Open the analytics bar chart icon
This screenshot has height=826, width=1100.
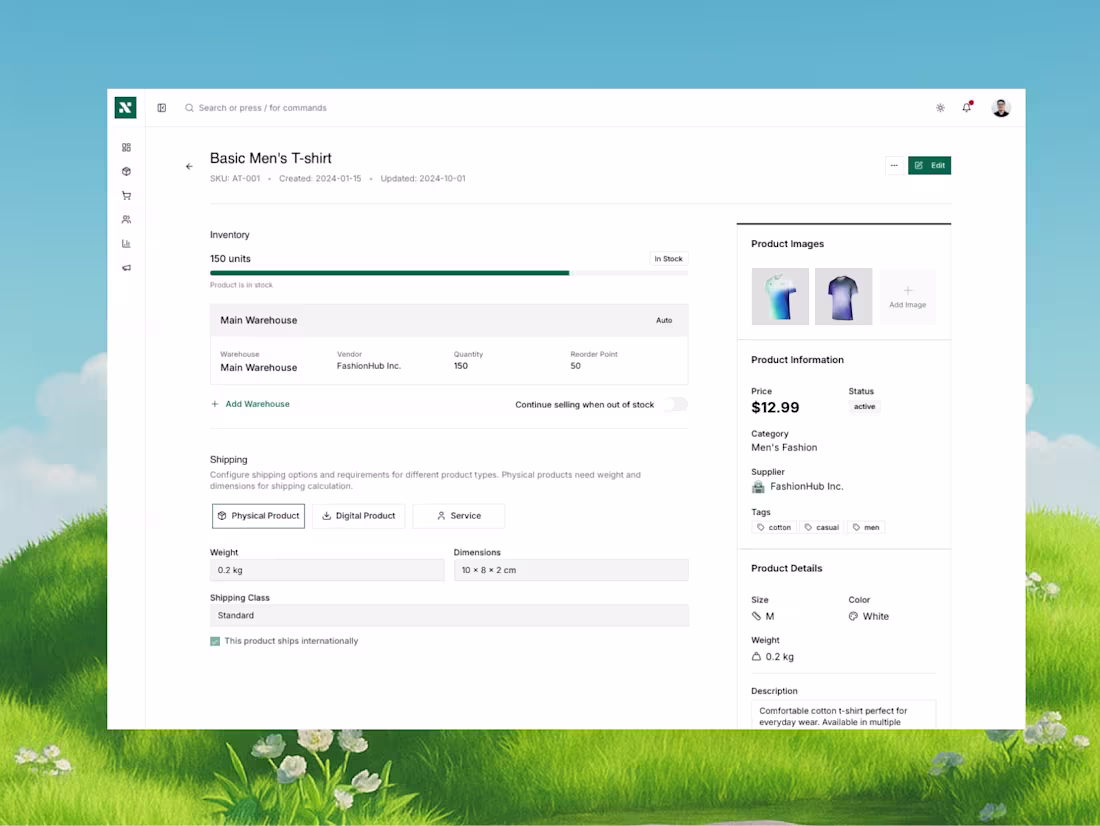pos(126,243)
